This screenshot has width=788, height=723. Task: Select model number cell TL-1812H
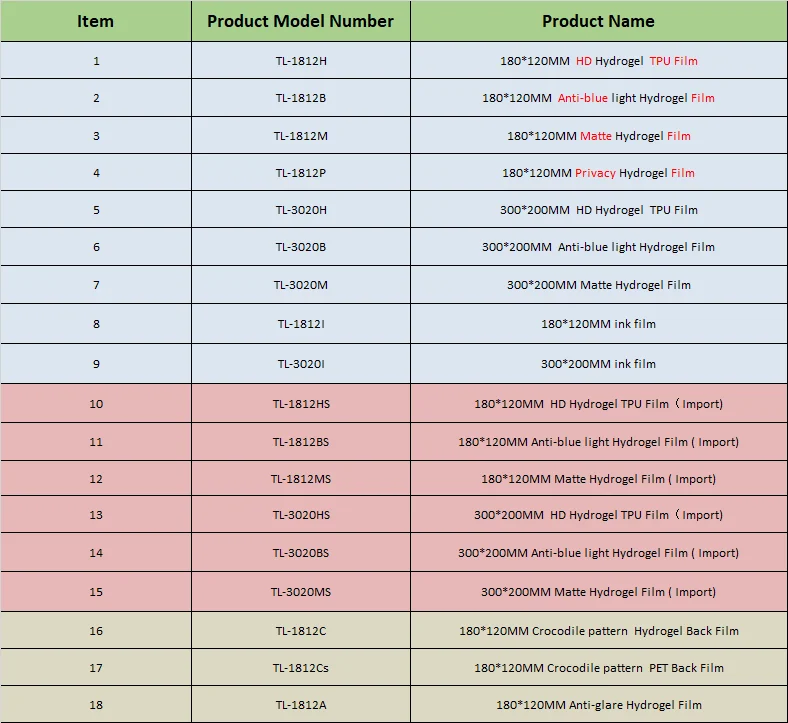pos(301,61)
